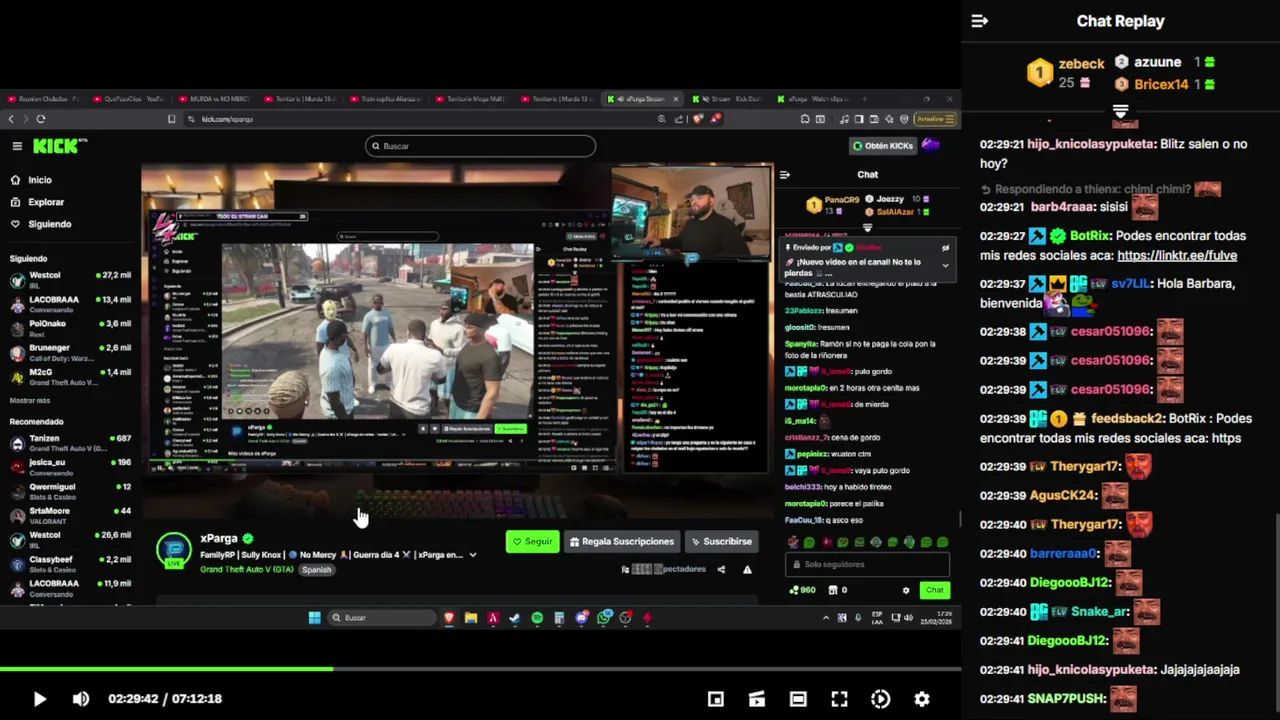Bookmark the page with the bookmark icon
Image resolution: width=1280 pixels, height=720 pixels.
[172, 119]
